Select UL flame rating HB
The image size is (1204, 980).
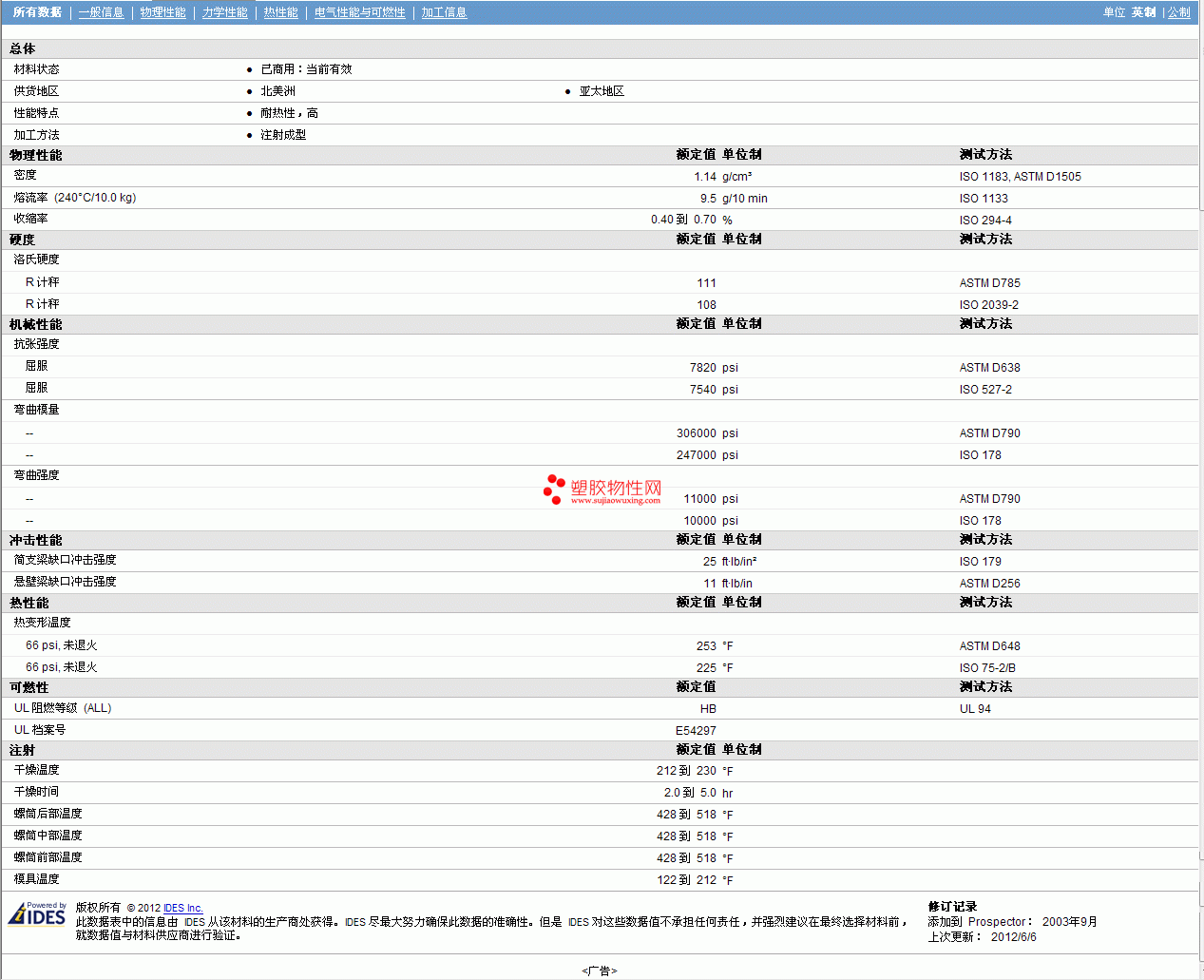tap(708, 709)
